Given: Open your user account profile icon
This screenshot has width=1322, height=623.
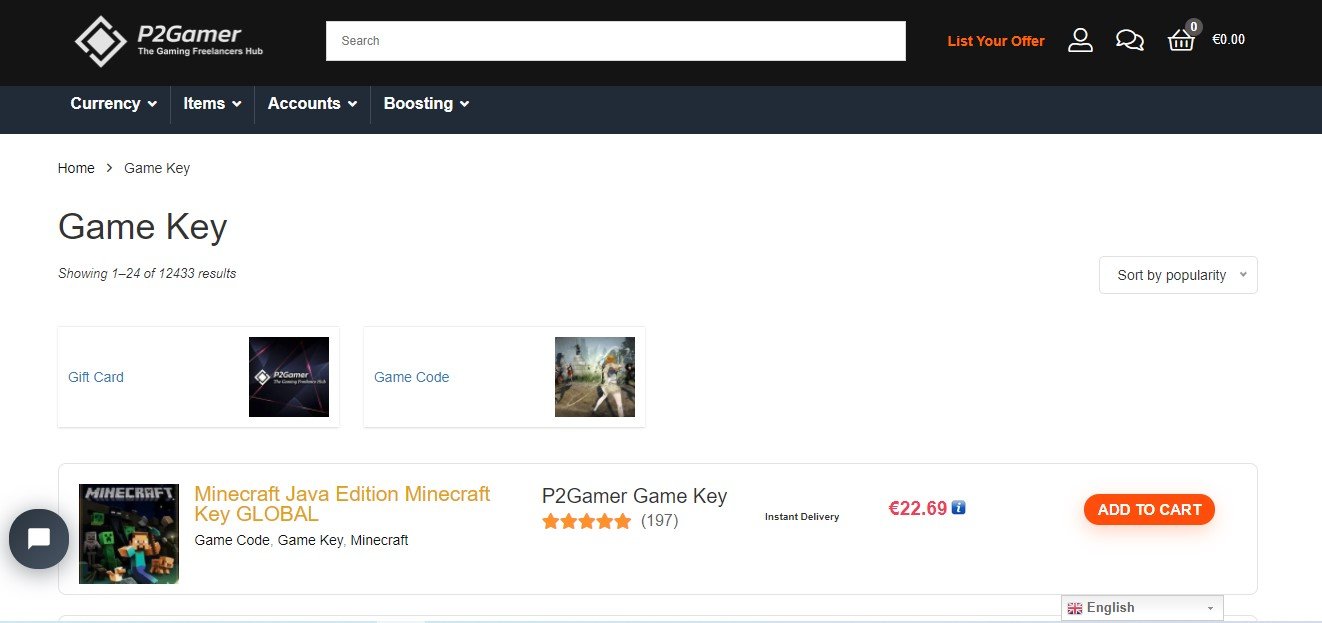Looking at the screenshot, I should pyautogui.click(x=1080, y=40).
